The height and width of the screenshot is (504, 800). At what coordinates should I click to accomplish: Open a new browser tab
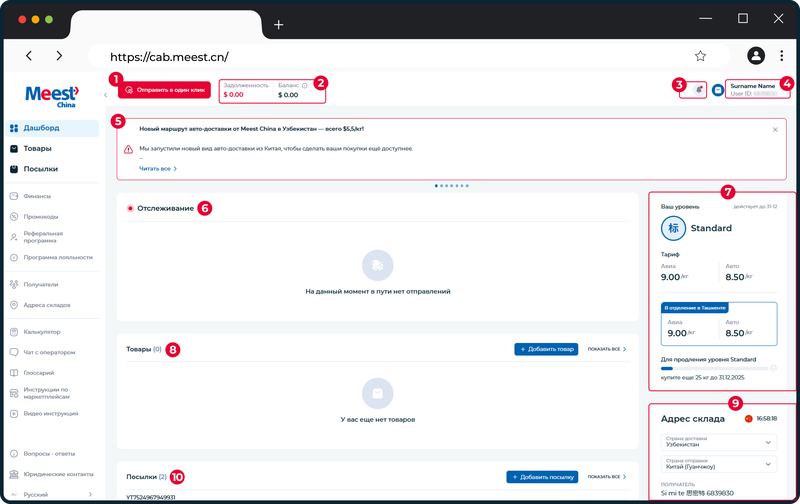coord(279,24)
